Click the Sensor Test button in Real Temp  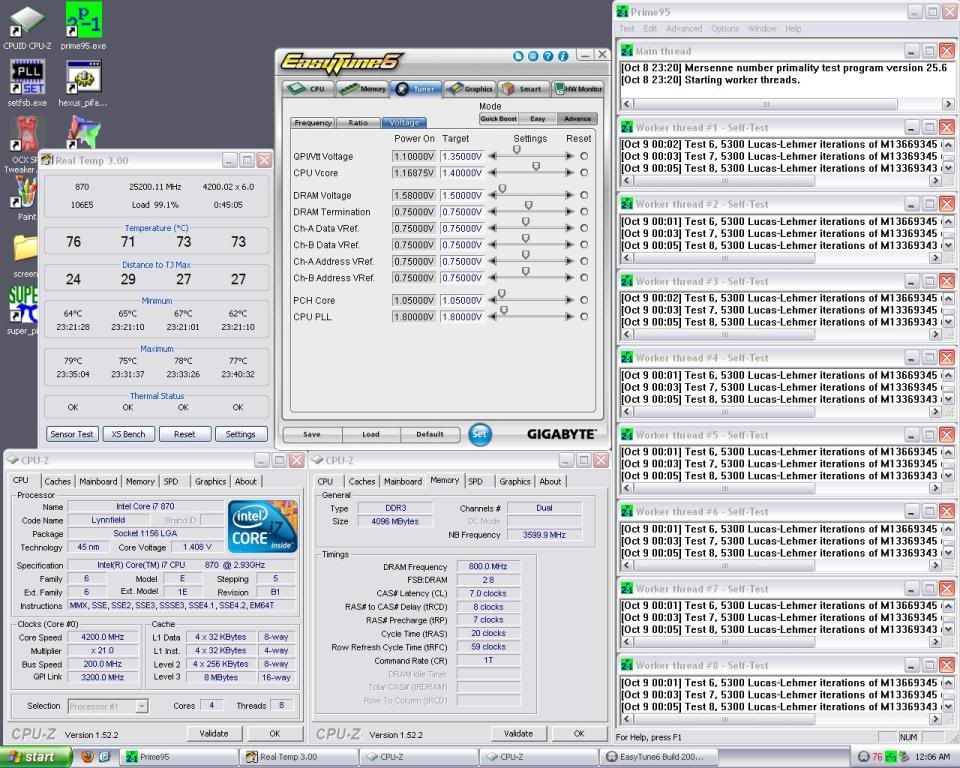(72, 434)
